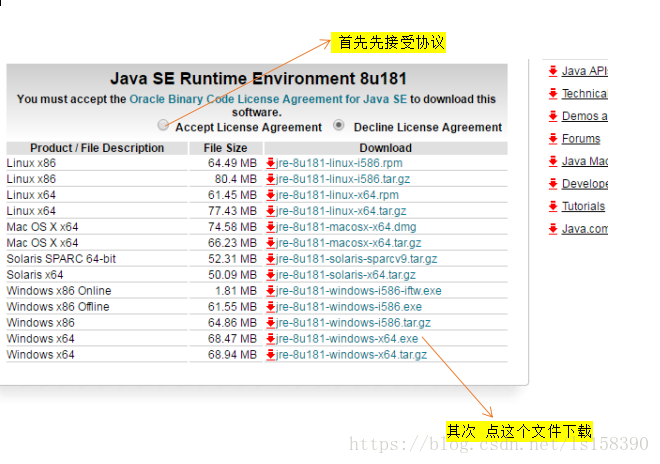Open the Developer sidebar link
This screenshot has width=660, height=464.
tap(585, 184)
